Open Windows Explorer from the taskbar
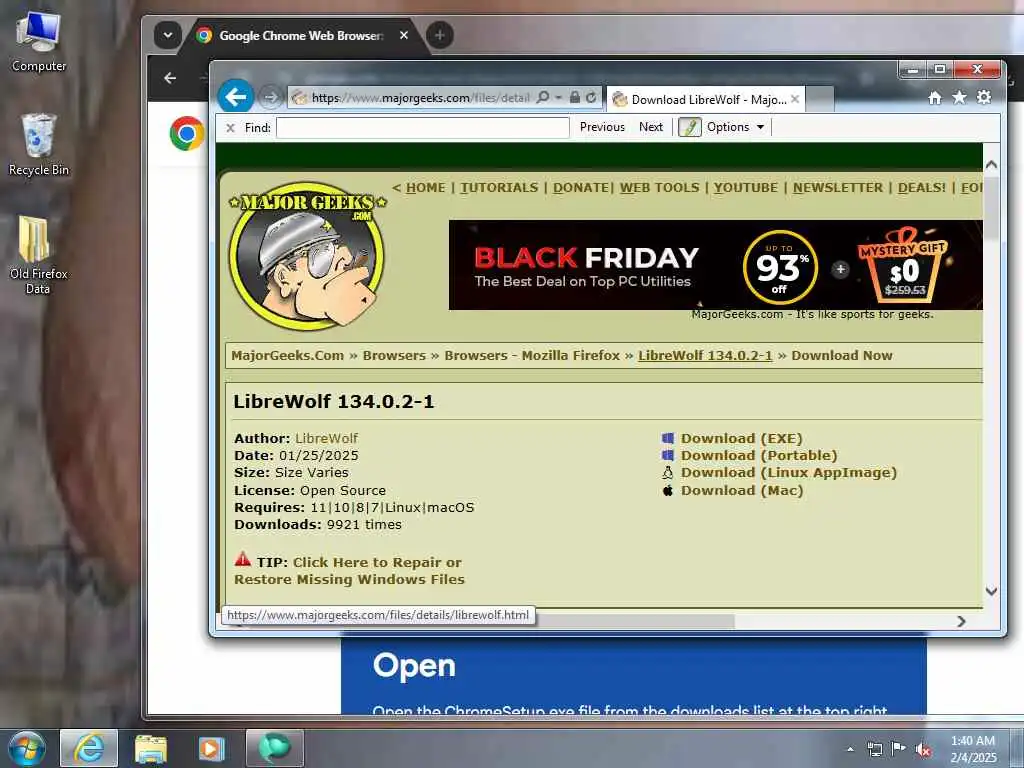 (x=151, y=748)
